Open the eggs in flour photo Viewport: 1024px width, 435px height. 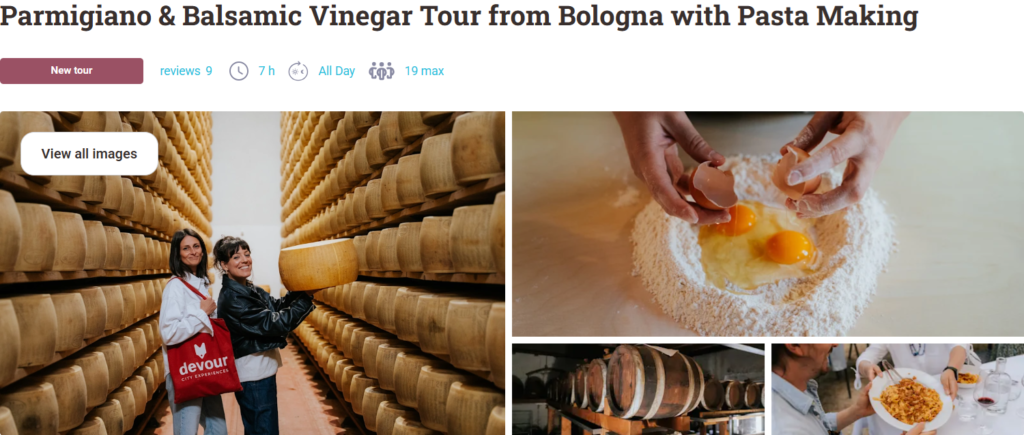tap(768, 224)
